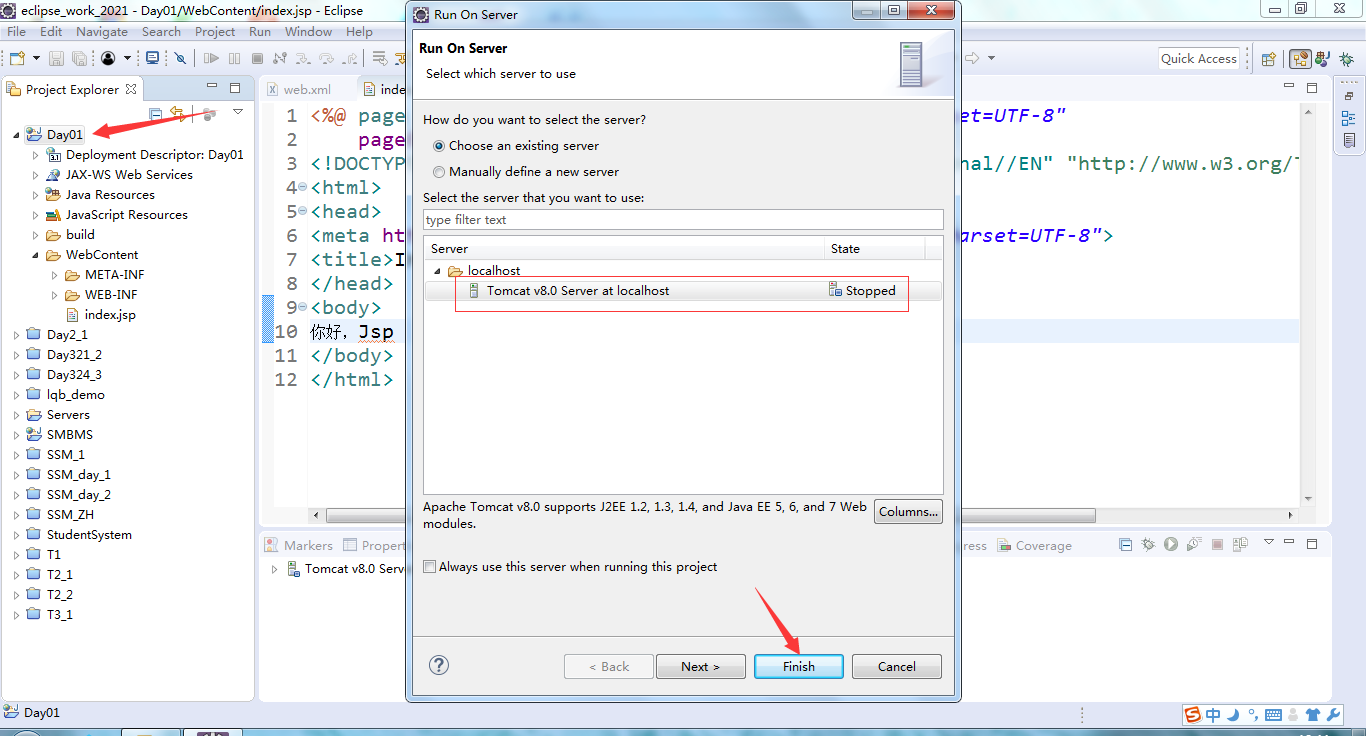The height and width of the screenshot is (736, 1366).
Task: Click the Sogou soft keyboard icon
Action: 1273,715
